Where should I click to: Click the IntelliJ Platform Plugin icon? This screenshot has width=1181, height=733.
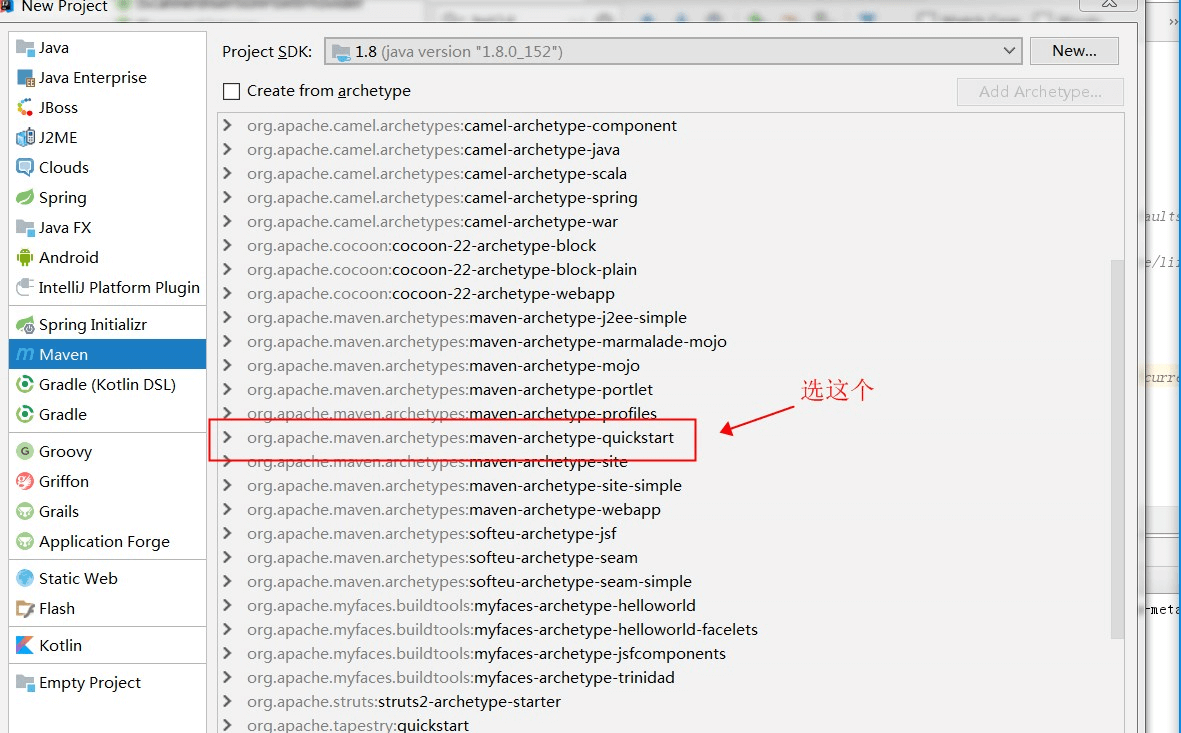pos(25,288)
